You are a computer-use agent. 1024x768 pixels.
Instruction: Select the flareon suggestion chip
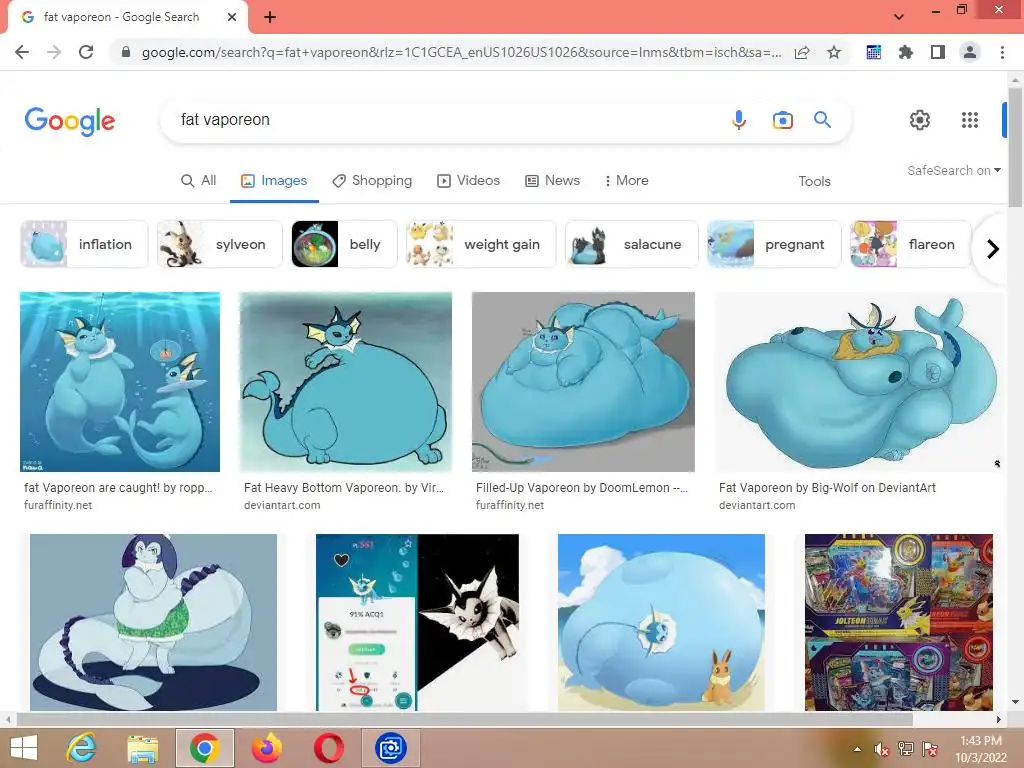[910, 244]
